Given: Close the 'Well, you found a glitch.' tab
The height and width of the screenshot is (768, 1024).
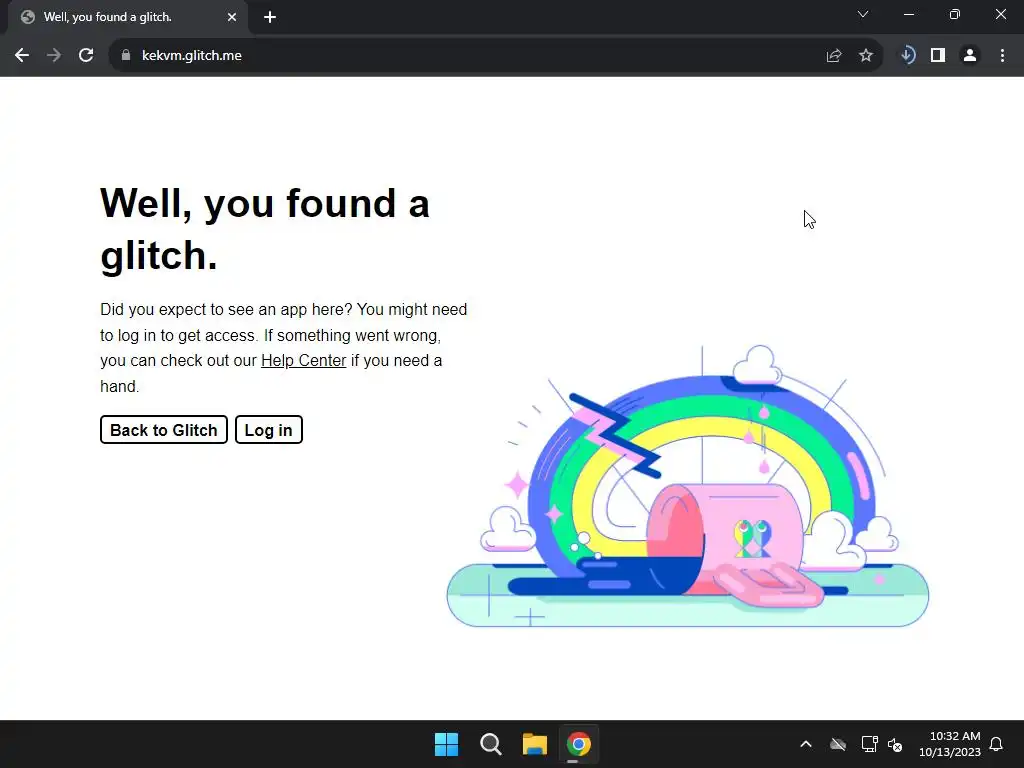Looking at the screenshot, I should (x=232, y=17).
